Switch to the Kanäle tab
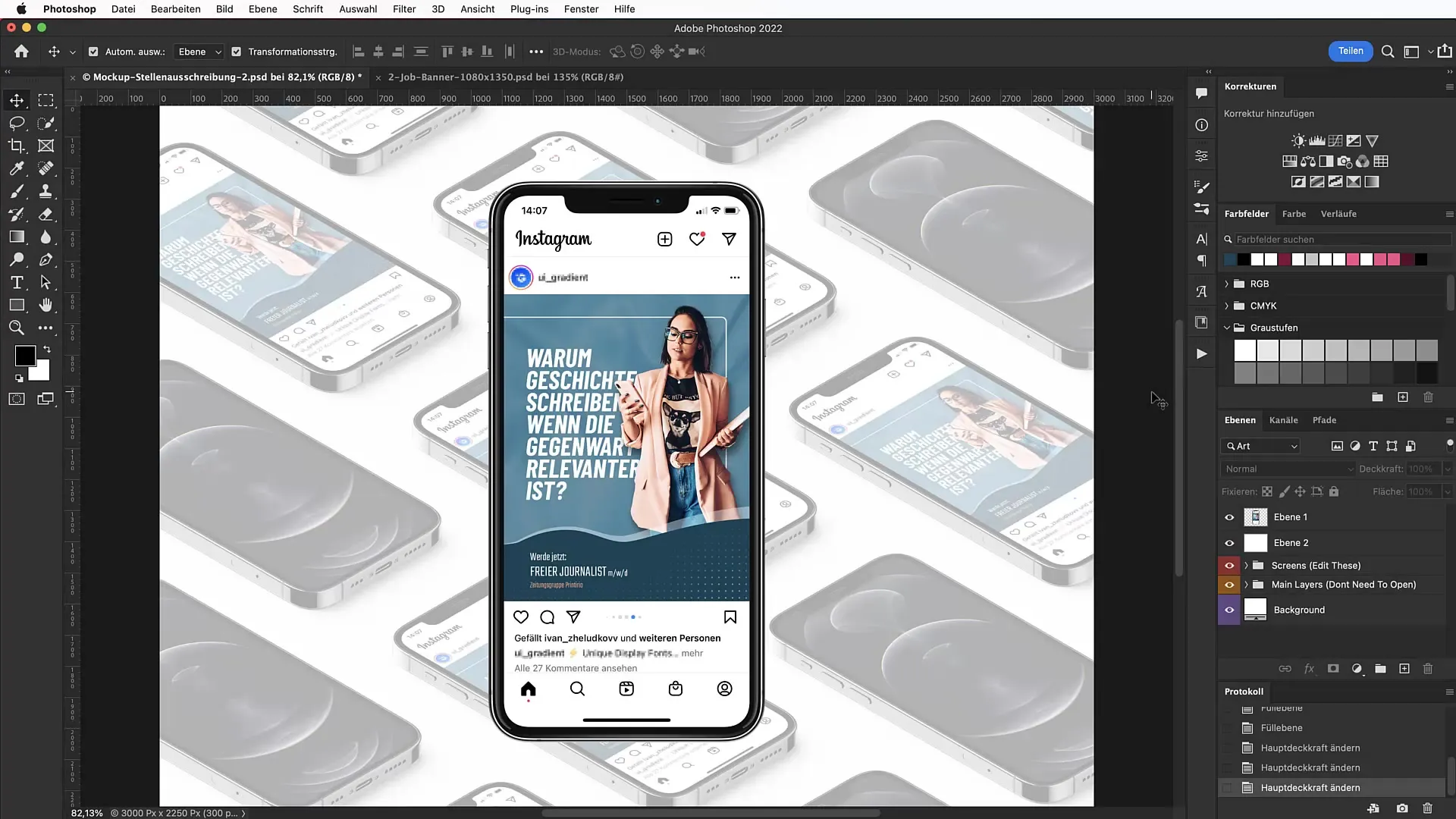Image resolution: width=1456 pixels, height=819 pixels. (1284, 420)
